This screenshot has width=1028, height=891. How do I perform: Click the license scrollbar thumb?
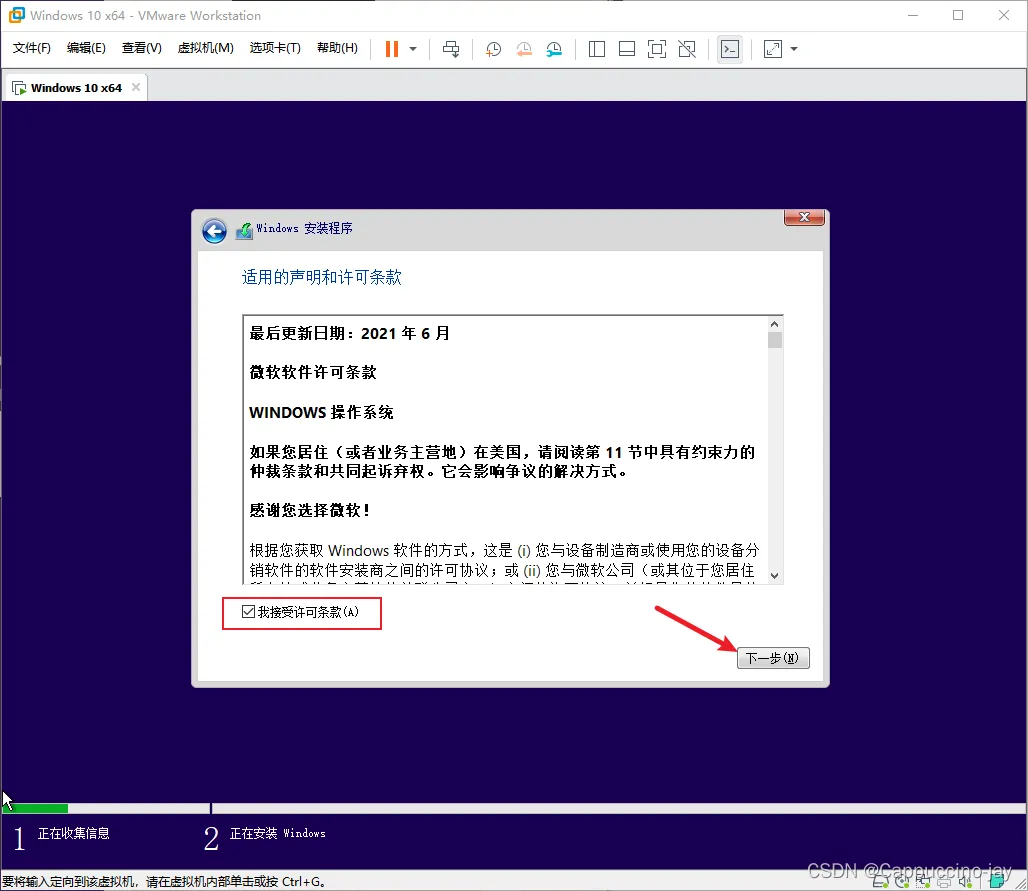[x=775, y=340]
